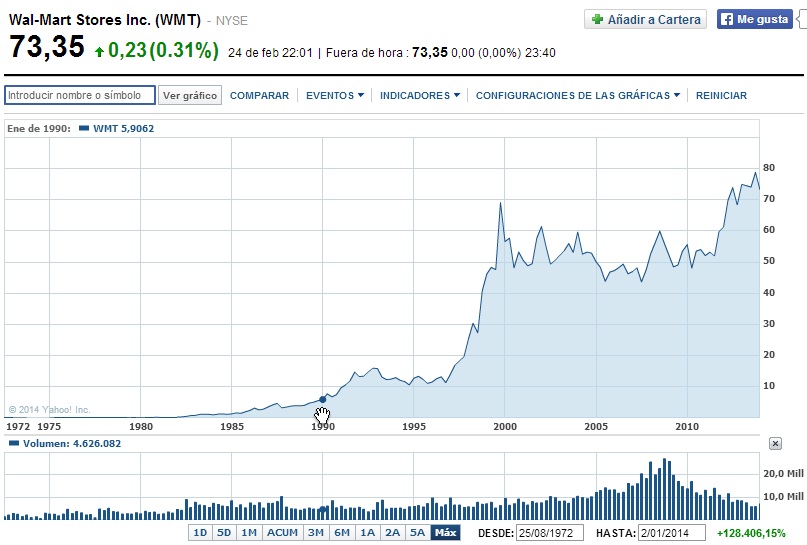This screenshot has width=807, height=545.
Task: Select the 5D time range
Action: (x=224, y=533)
